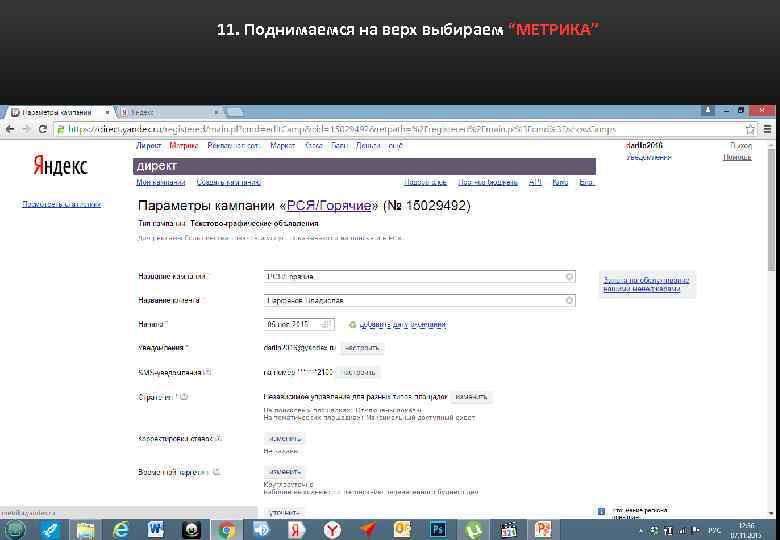Click the Google Chrome taskbar icon
The image size is (780, 540).
pos(227,530)
